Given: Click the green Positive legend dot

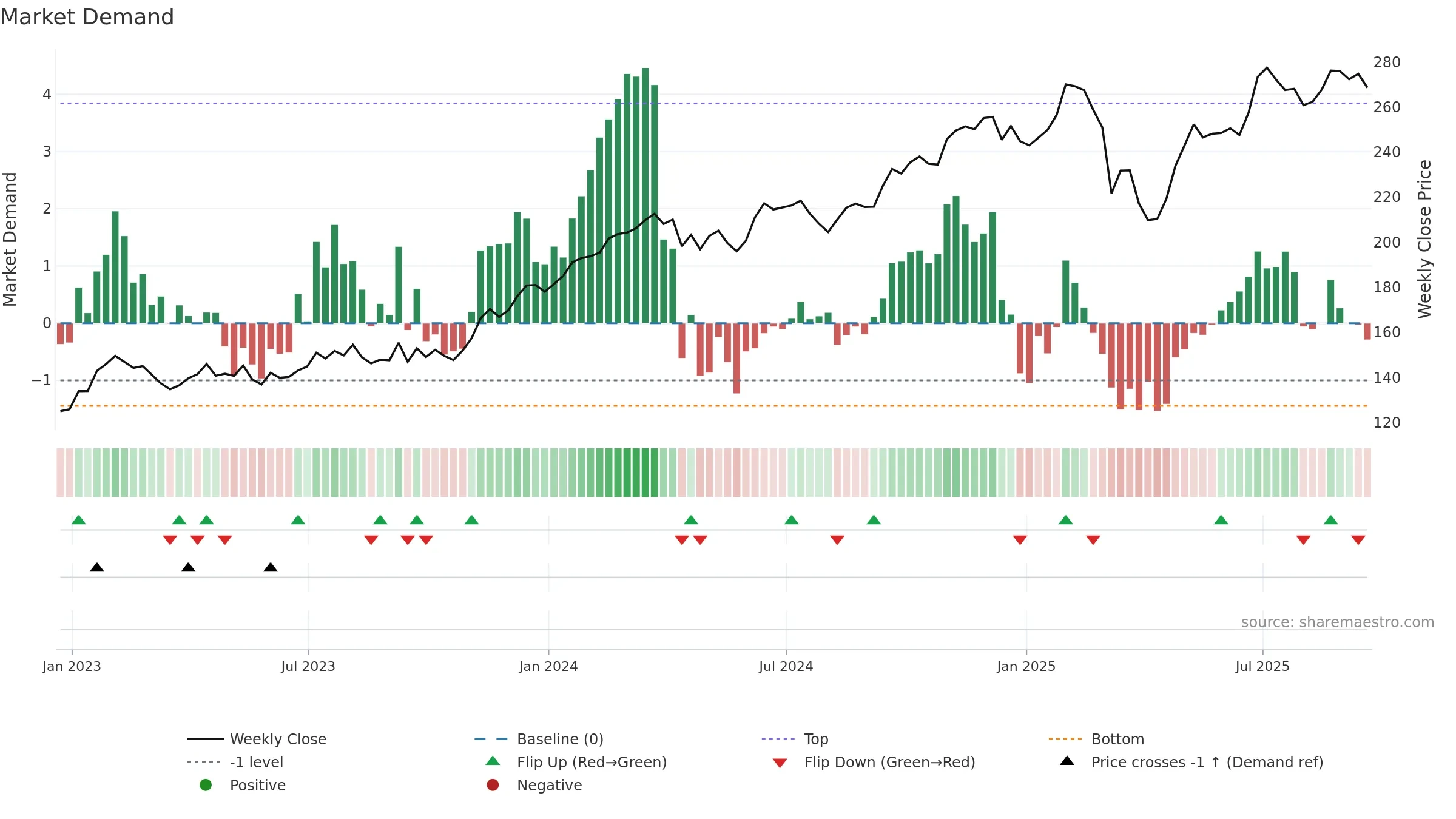Looking at the screenshot, I should click(206, 785).
